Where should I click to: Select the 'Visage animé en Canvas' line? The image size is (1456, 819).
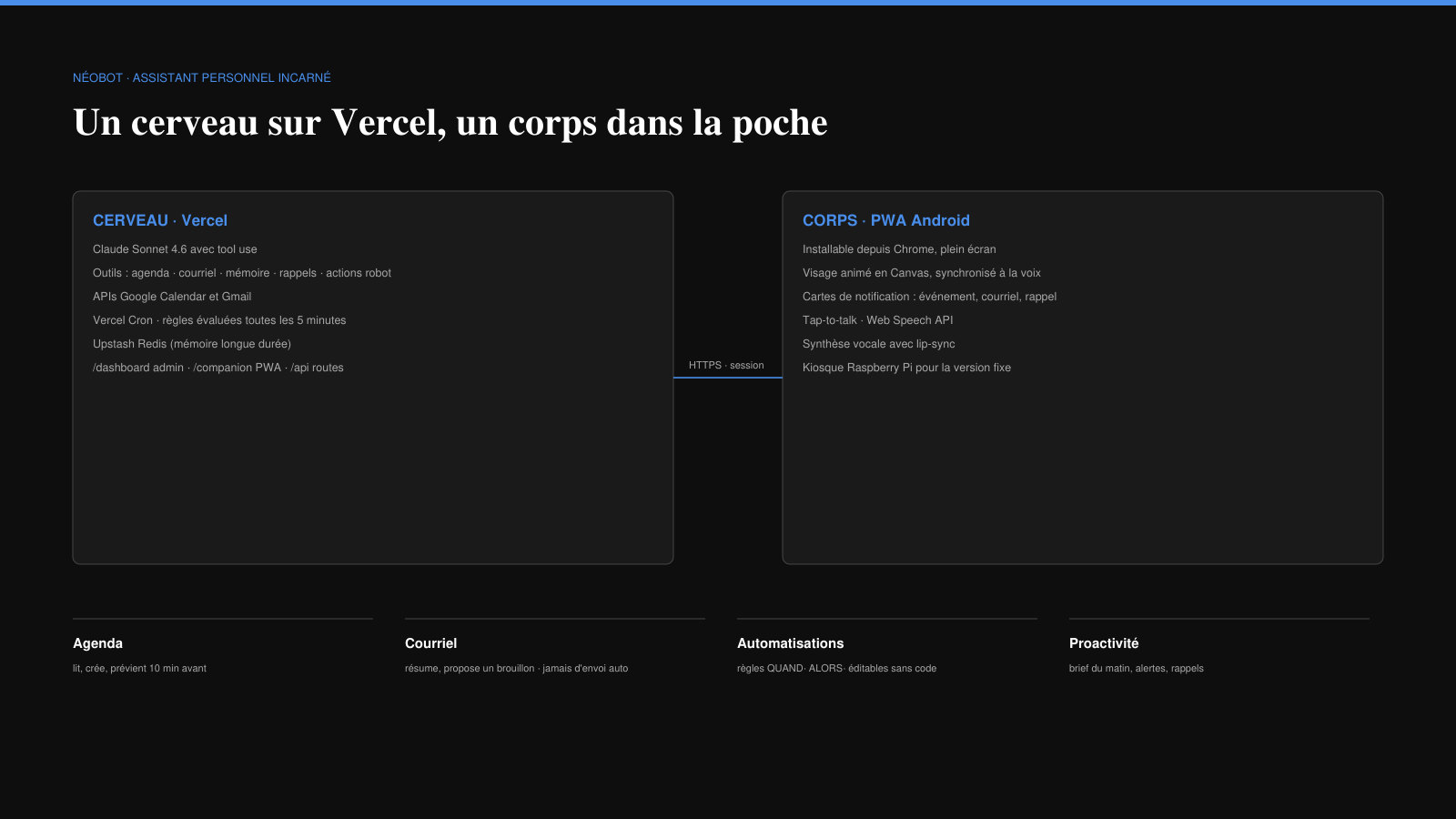[922, 273]
